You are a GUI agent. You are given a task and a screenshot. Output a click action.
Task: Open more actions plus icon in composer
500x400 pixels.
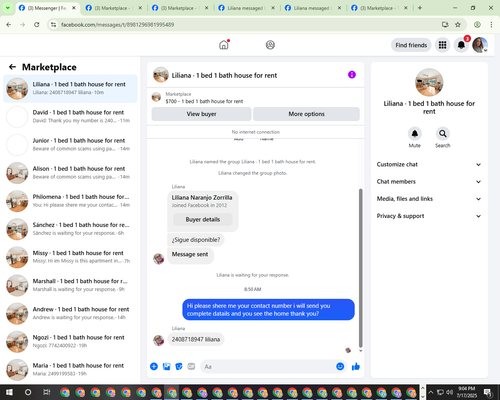click(154, 367)
